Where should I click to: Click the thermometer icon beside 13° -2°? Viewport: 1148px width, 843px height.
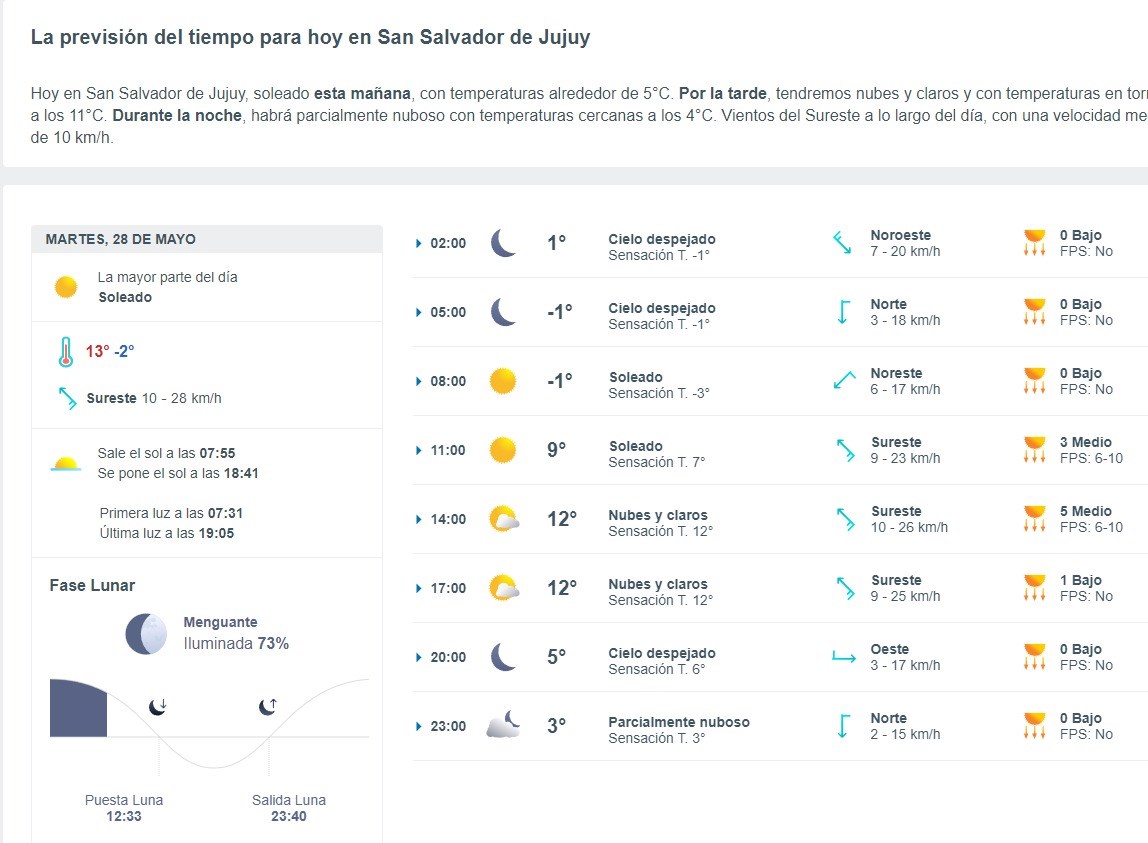point(66,352)
